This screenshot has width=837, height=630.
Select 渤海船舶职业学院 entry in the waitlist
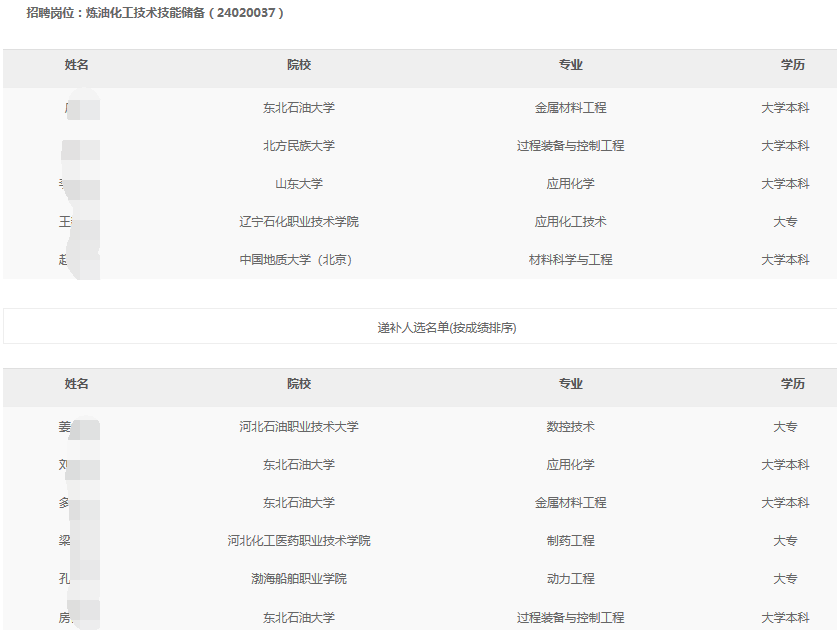(x=297, y=578)
